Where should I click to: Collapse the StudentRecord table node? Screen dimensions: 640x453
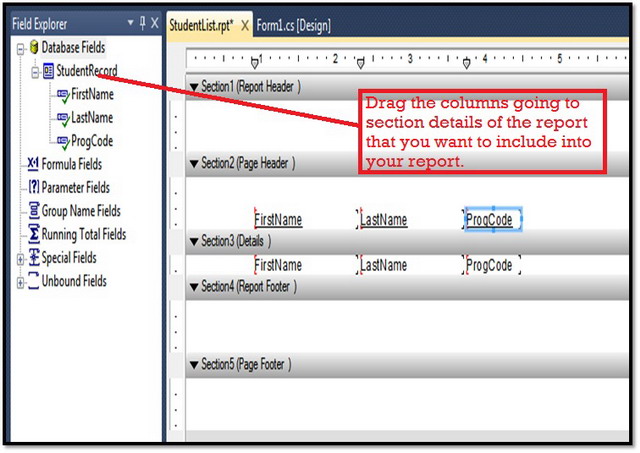point(36,73)
